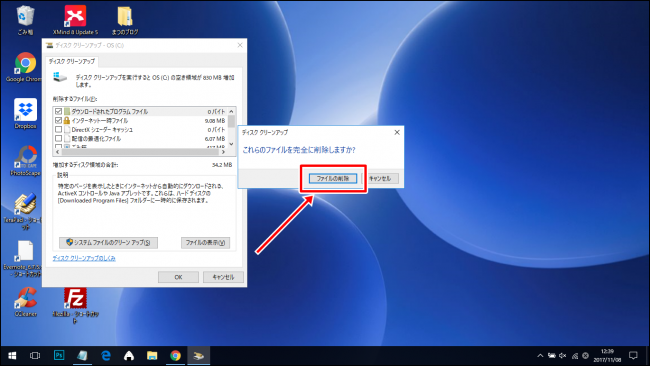
Task: Click the vertical scrollbar thumb in file list
Action: pyautogui.click(x=231, y=121)
